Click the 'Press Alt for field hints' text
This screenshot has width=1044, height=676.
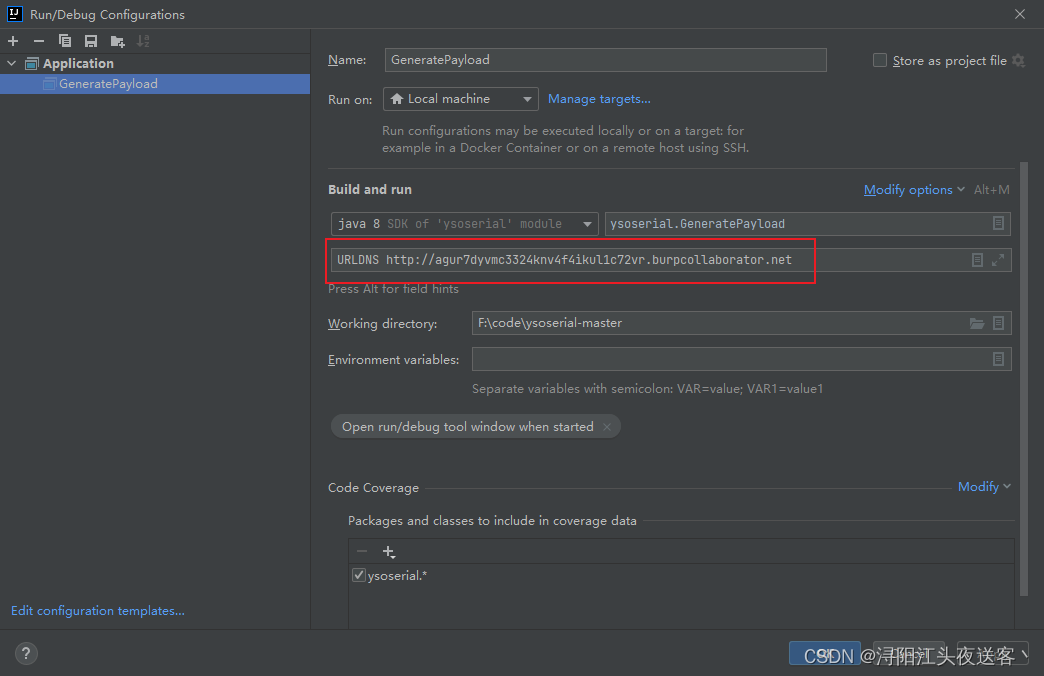click(x=393, y=289)
